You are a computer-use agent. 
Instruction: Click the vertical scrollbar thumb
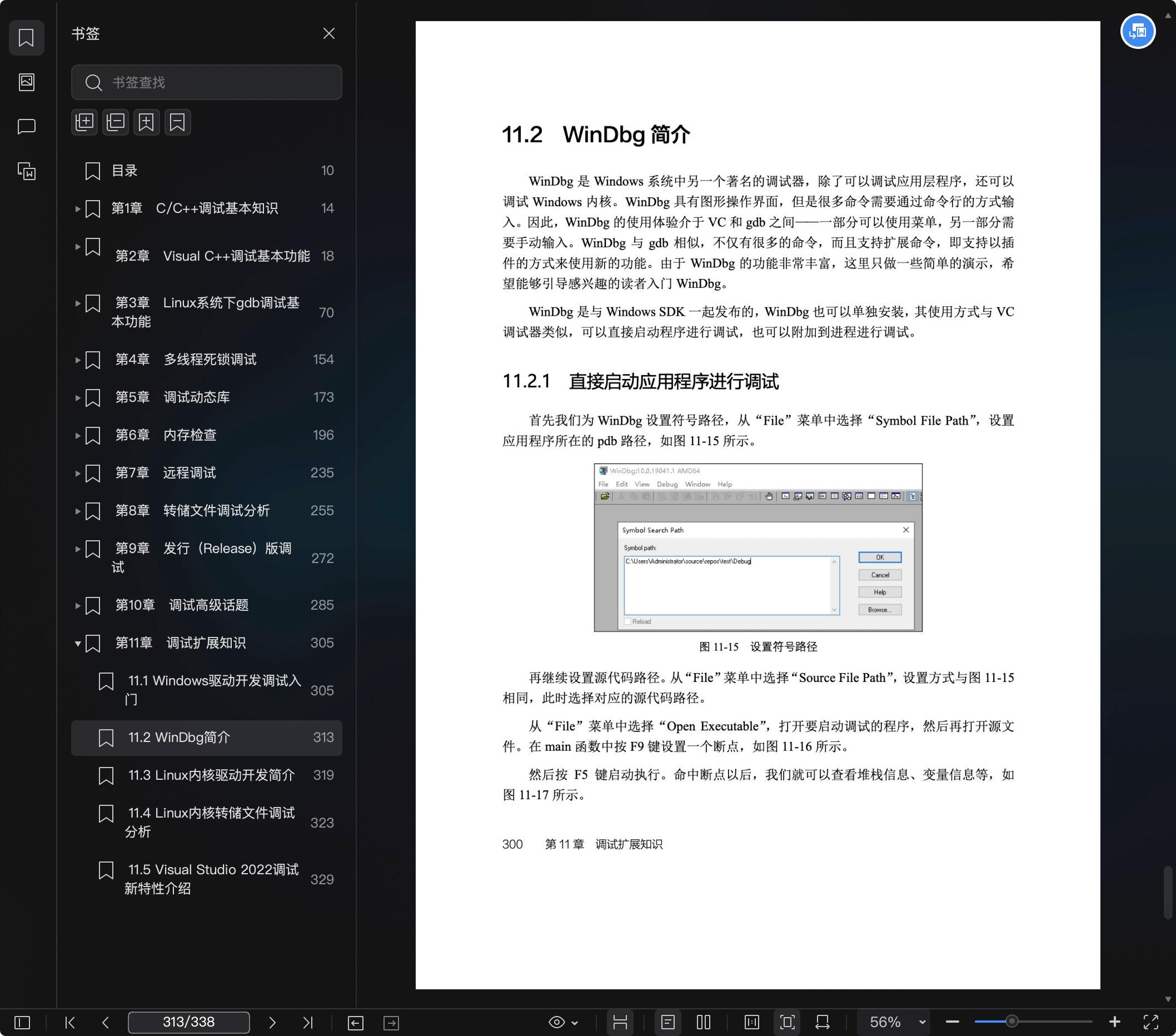click(1168, 893)
